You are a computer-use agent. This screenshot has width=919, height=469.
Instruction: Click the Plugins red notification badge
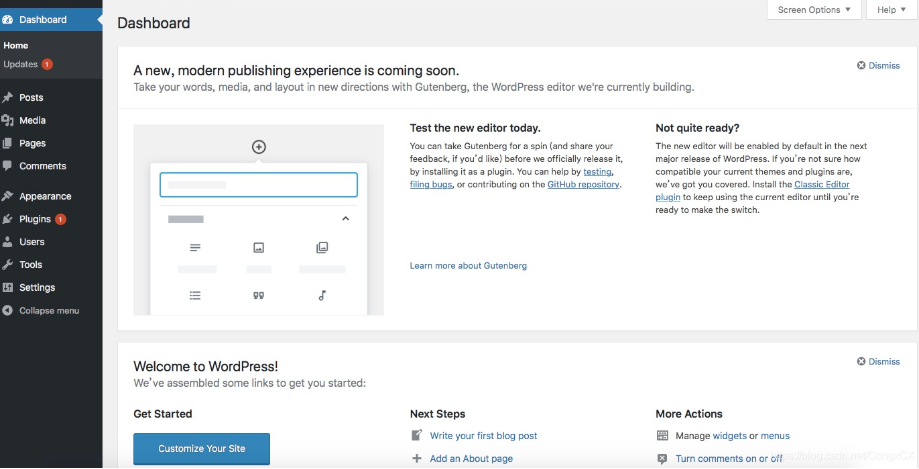point(60,219)
